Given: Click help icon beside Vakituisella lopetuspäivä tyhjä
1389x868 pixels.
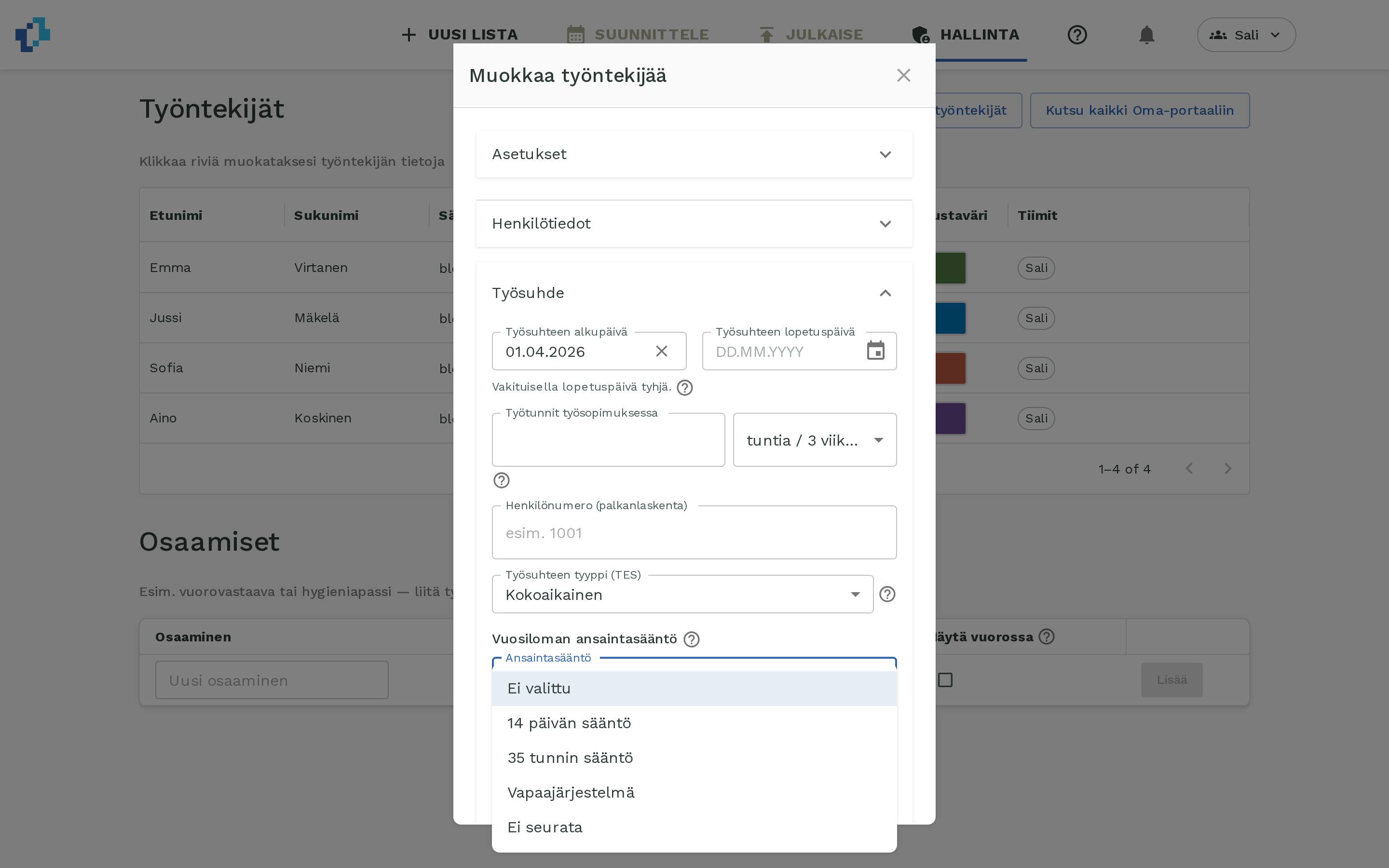Looking at the screenshot, I should tap(684, 388).
